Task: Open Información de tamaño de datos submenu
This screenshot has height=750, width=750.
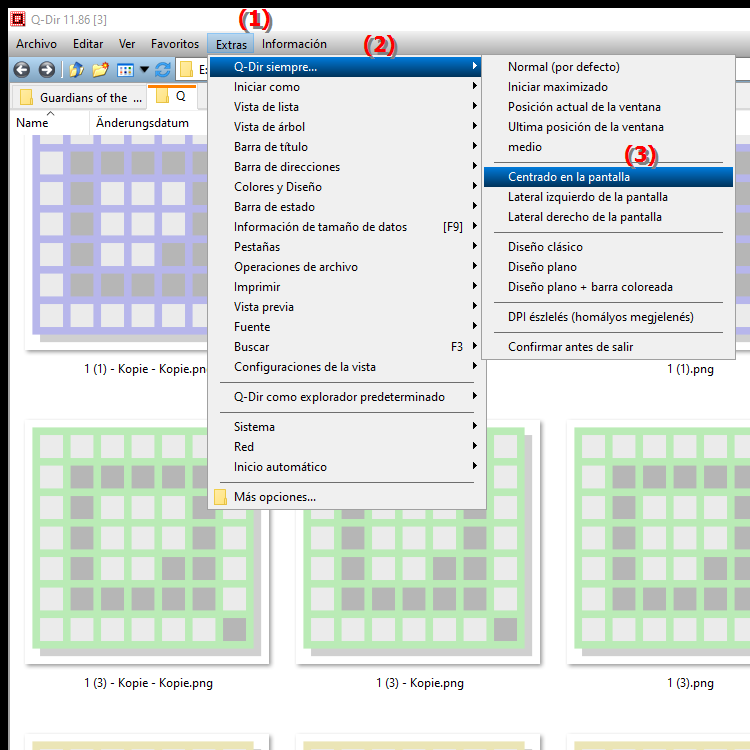Action: point(345,227)
